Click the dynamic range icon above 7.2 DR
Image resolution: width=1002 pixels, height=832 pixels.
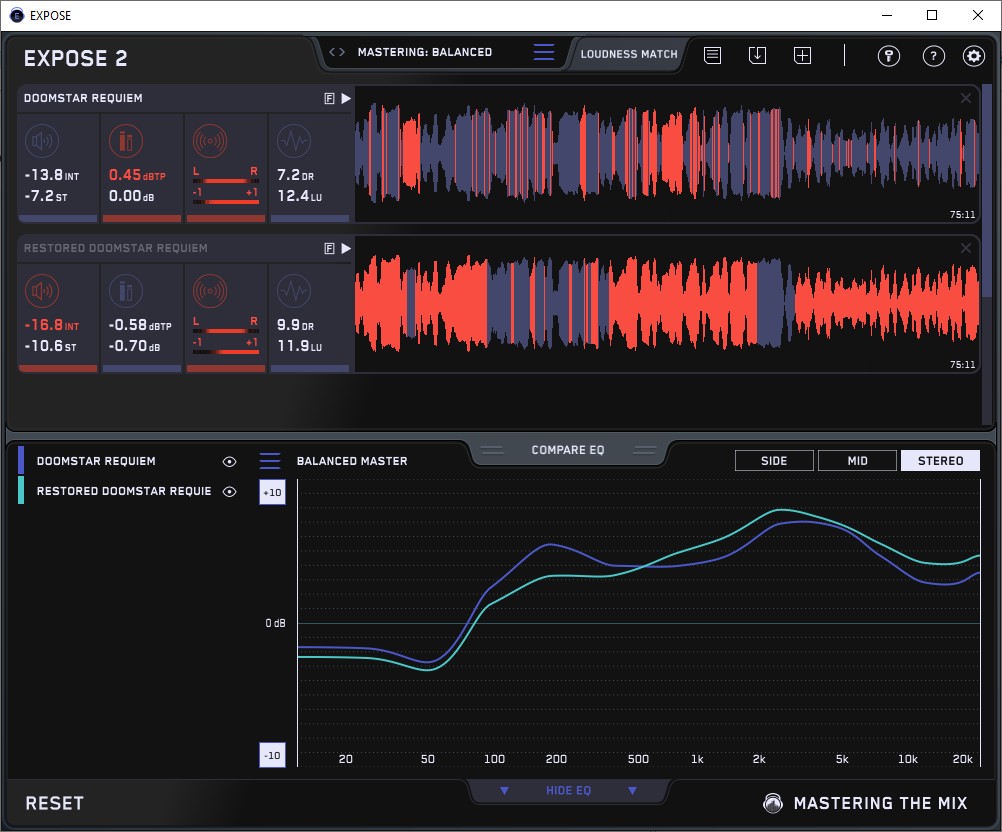tap(294, 141)
